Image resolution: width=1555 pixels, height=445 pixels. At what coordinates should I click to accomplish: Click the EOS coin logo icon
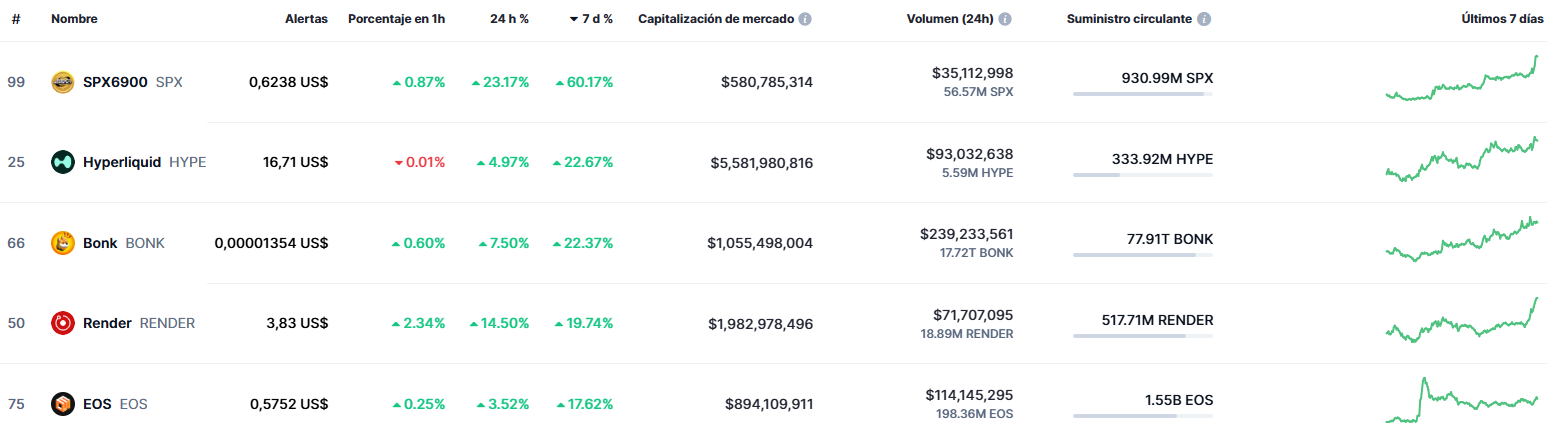[x=63, y=404]
